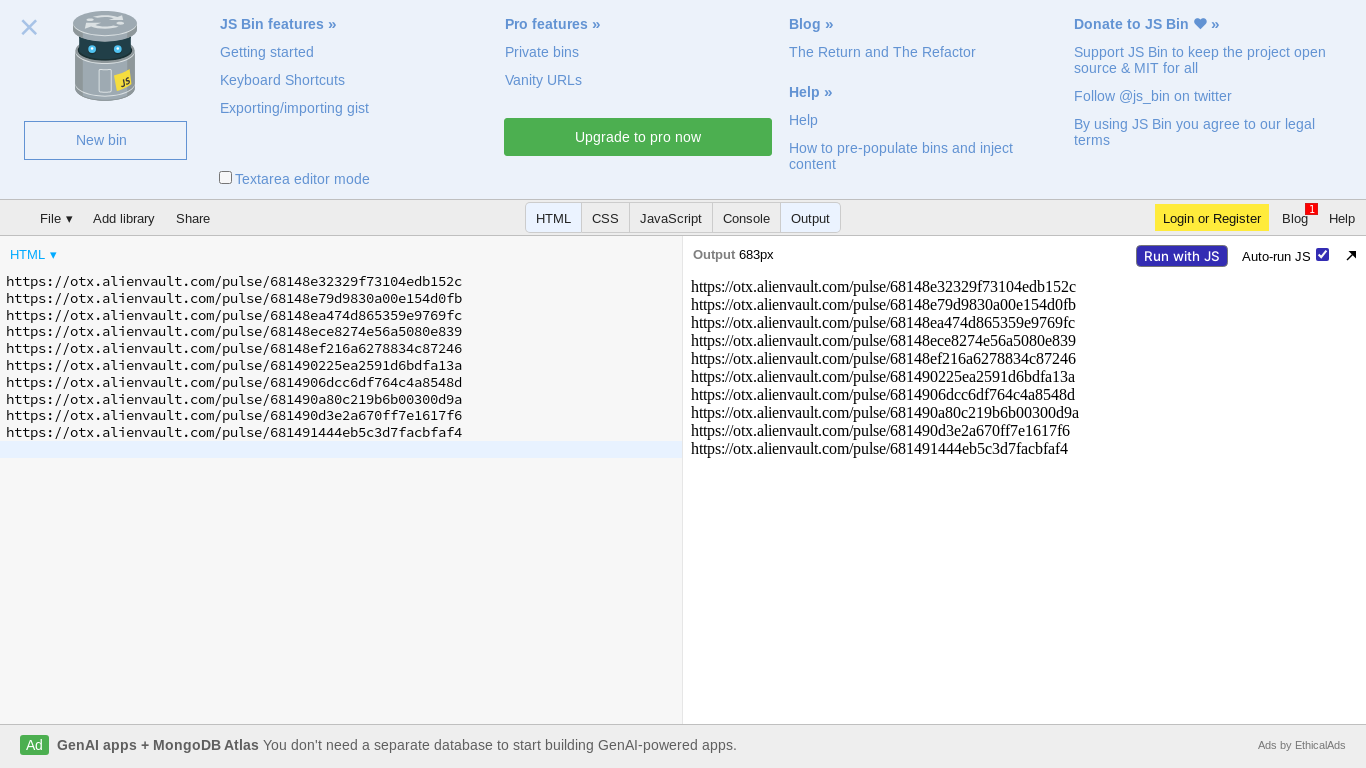Click the Textarea editor mode label
This screenshot has height=768, width=1366.
click(302, 179)
